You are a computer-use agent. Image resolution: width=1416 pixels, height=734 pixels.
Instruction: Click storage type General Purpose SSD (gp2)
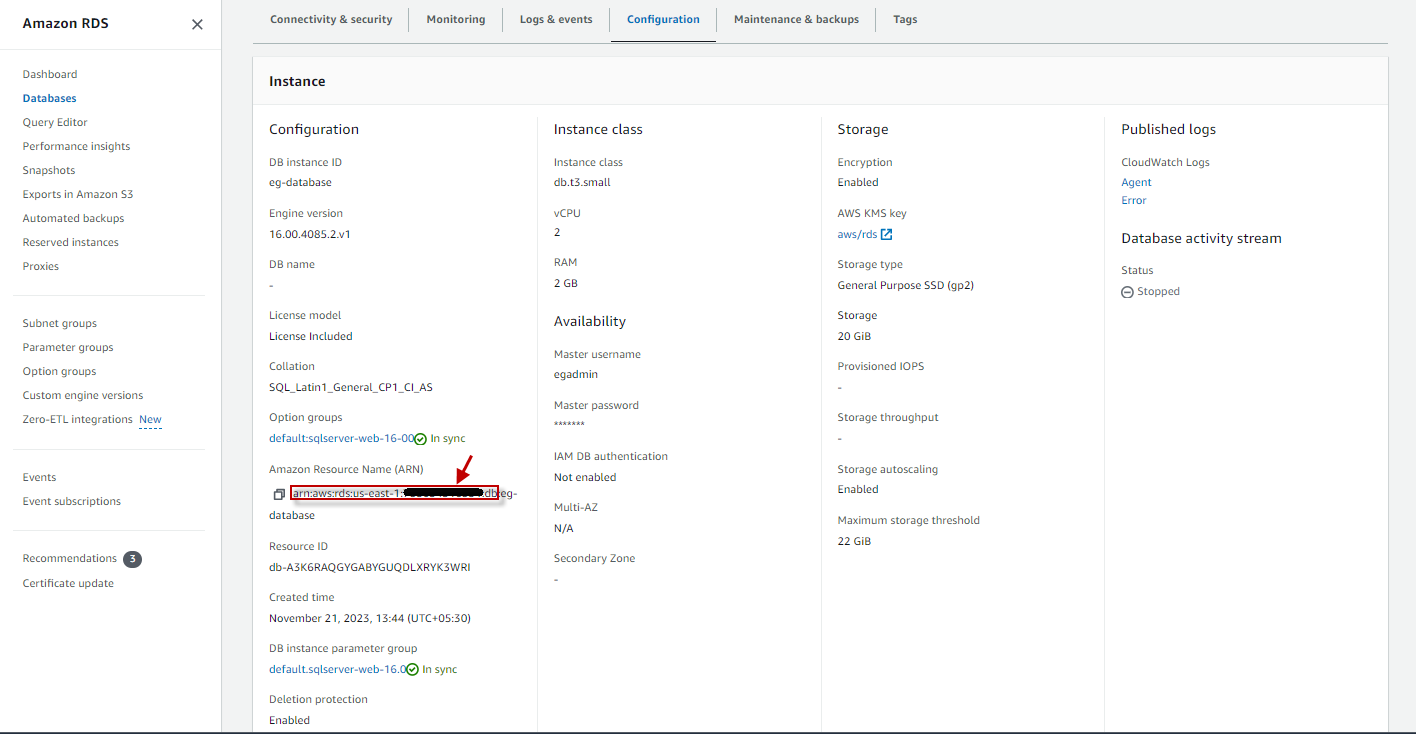tap(906, 285)
